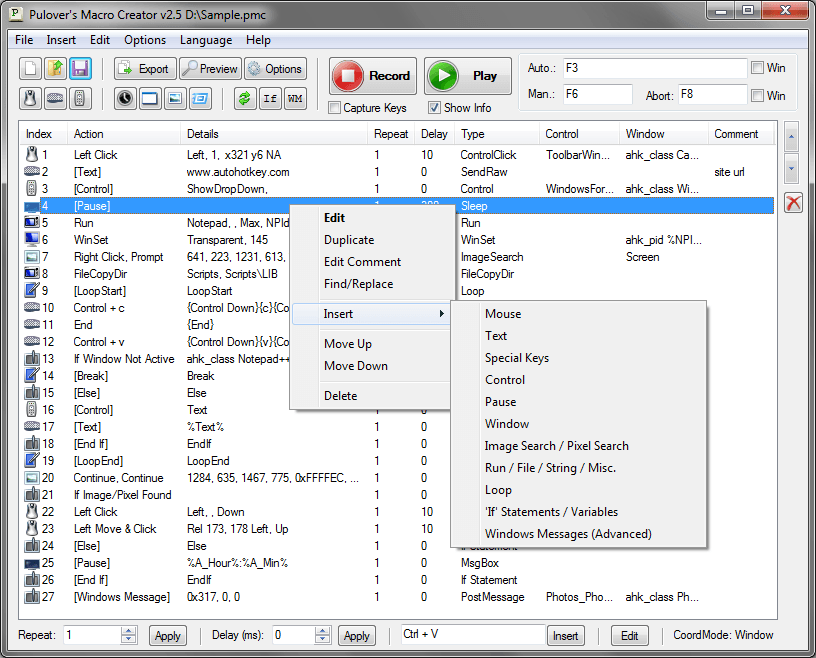The image size is (816, 658).
Task: Disable the Show Info checkbox
Action: 434,109
